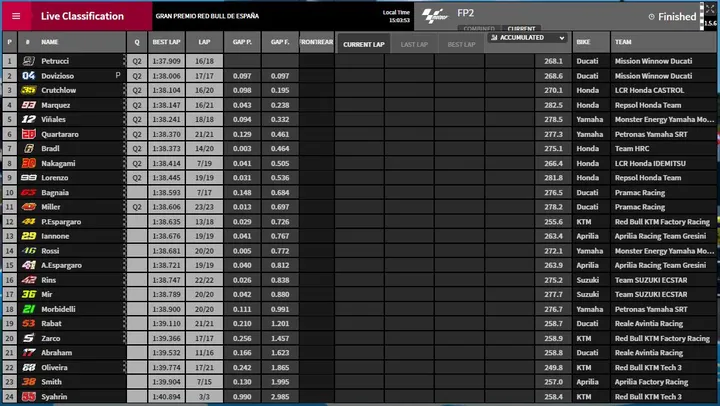The height and width of the screenshot is (406, 720).
Task: Click Rins's 42 number badge
Action: coord(28,280)
